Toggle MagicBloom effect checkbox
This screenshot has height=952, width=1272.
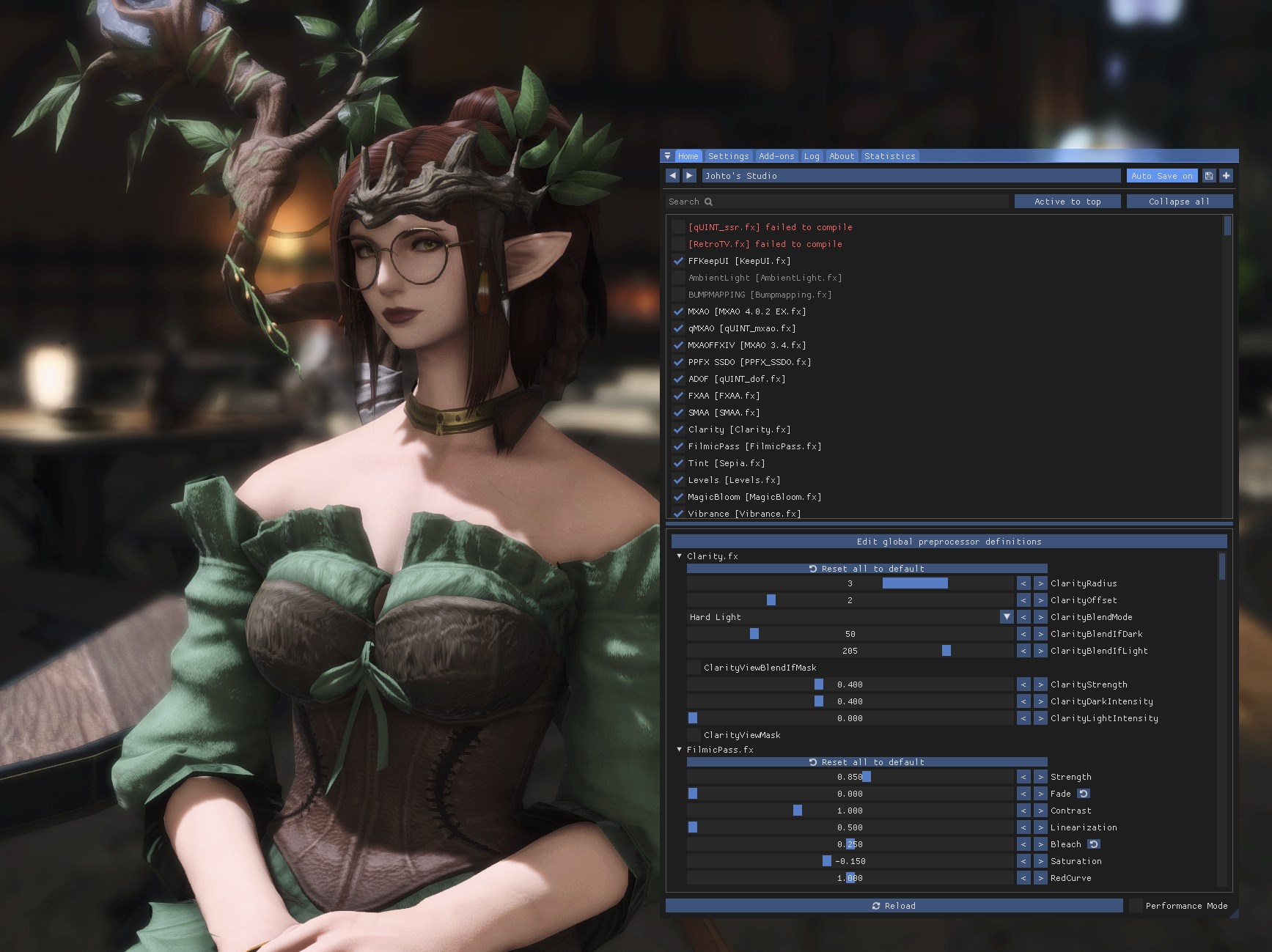678,497
